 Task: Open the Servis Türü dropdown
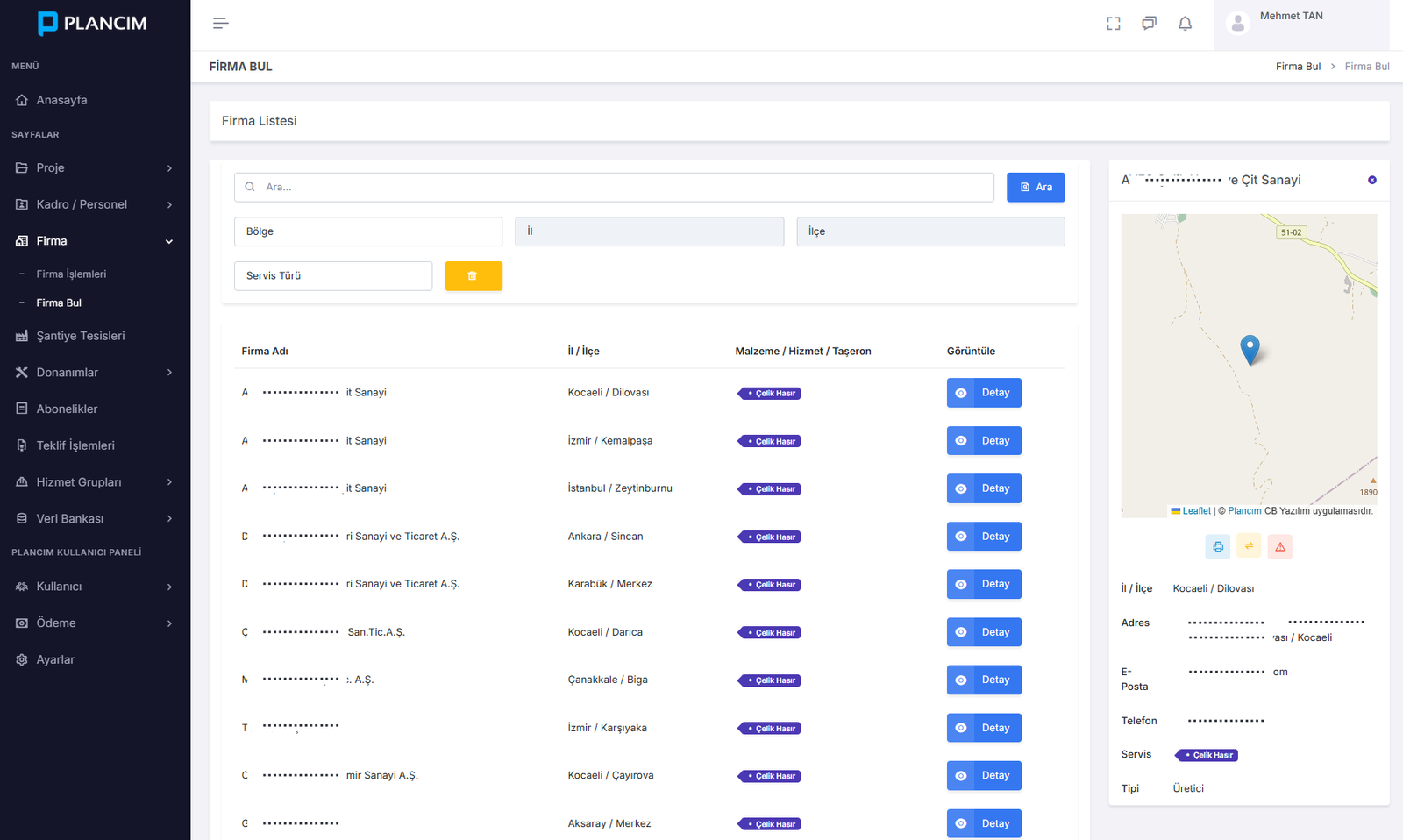click(x=333, y=275)
